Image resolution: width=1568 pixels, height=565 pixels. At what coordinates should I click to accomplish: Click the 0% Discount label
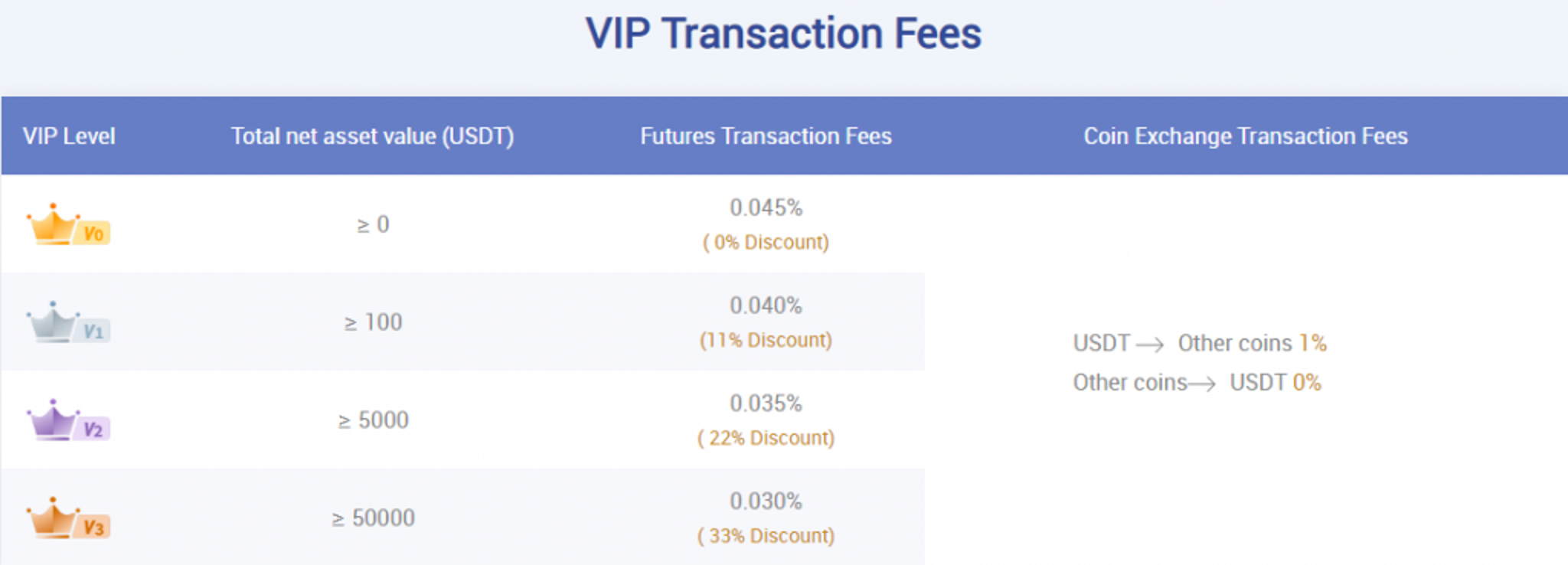[x=766, y=242]
